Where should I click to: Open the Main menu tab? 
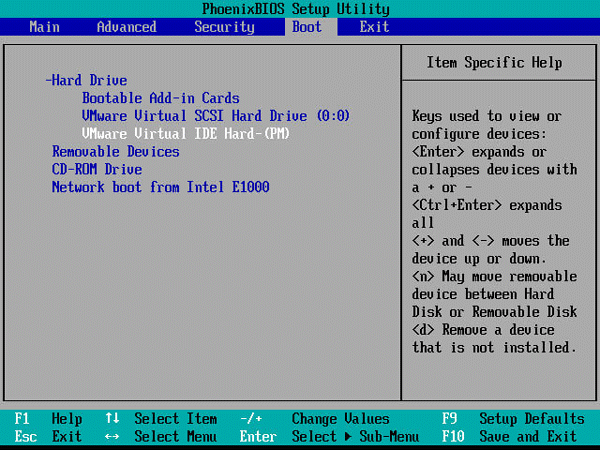tap(44, 27)
